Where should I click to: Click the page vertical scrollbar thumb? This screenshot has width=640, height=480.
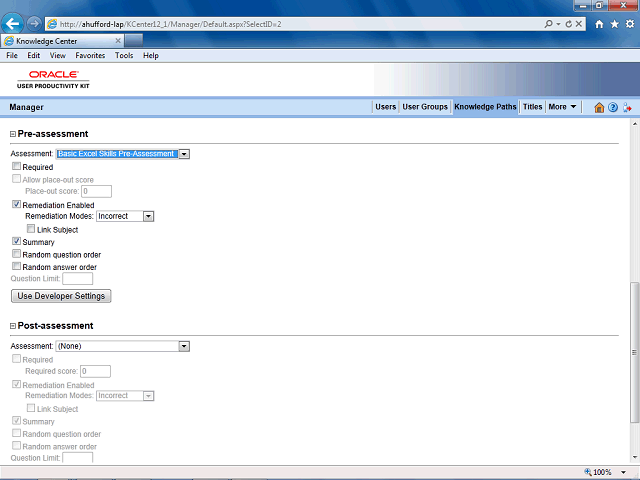[634, 353]
